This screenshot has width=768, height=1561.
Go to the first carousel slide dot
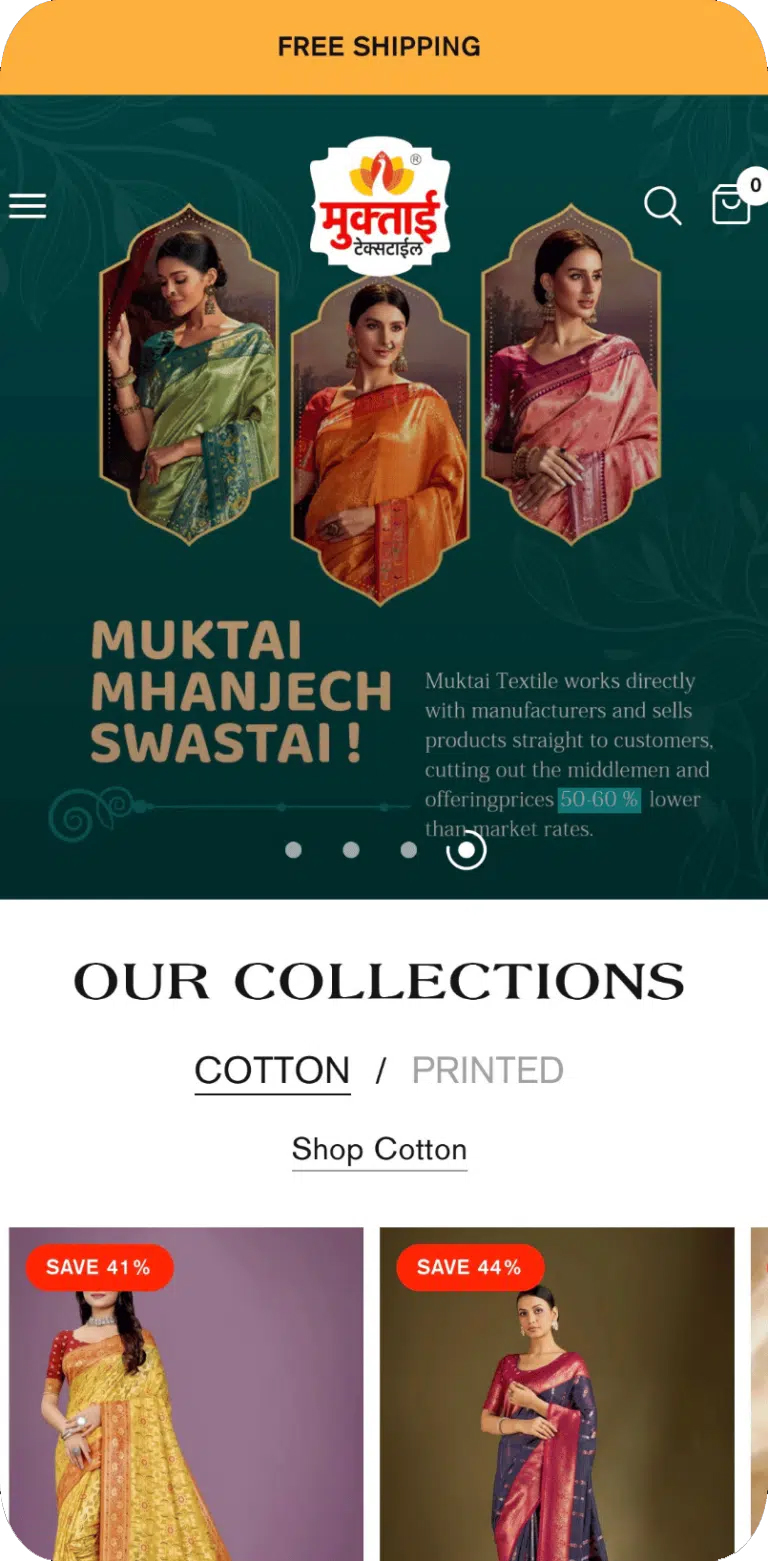[293, 850]
